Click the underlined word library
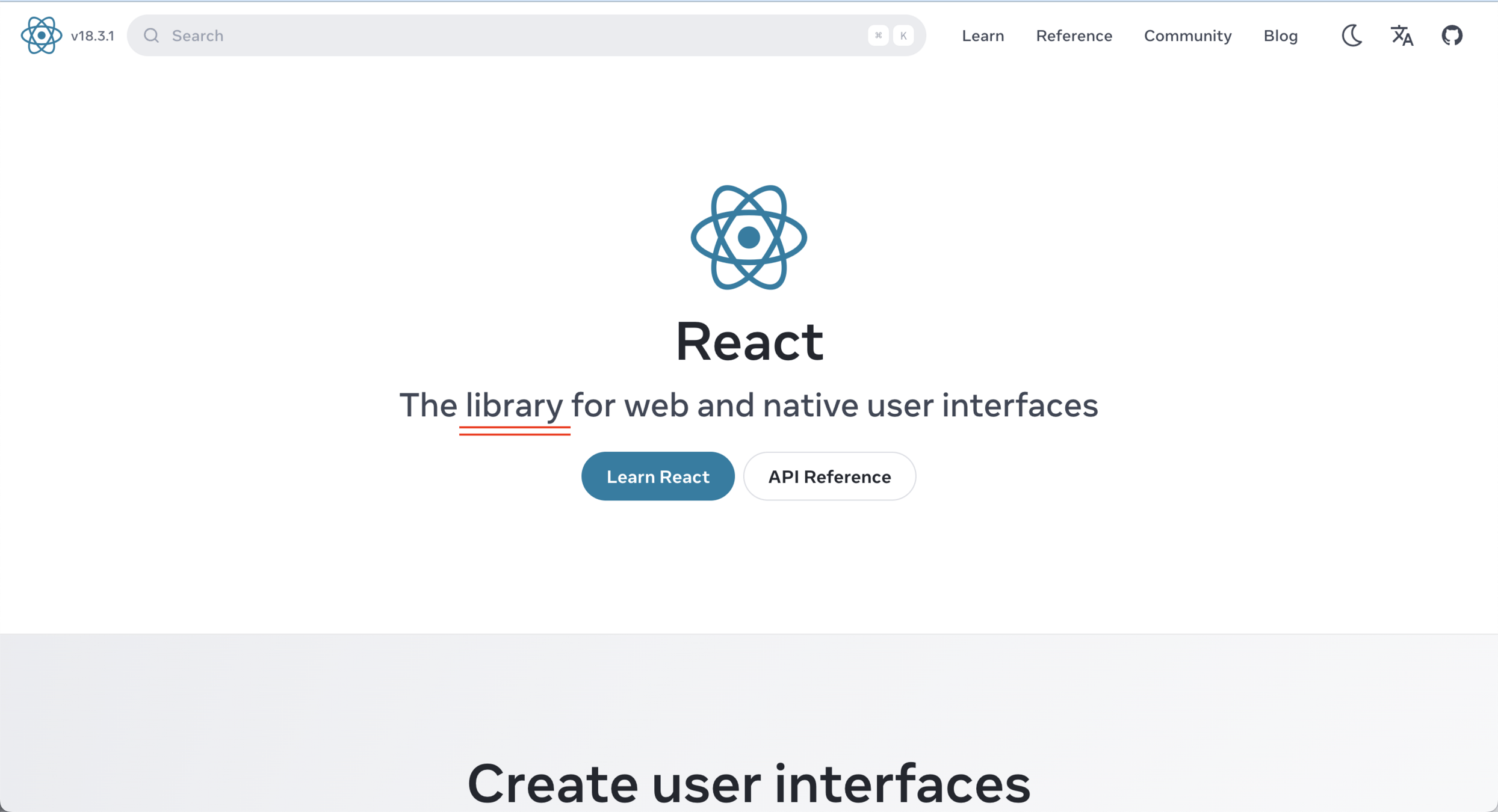This screenshot has height=812, width=1498. point(514,405)
